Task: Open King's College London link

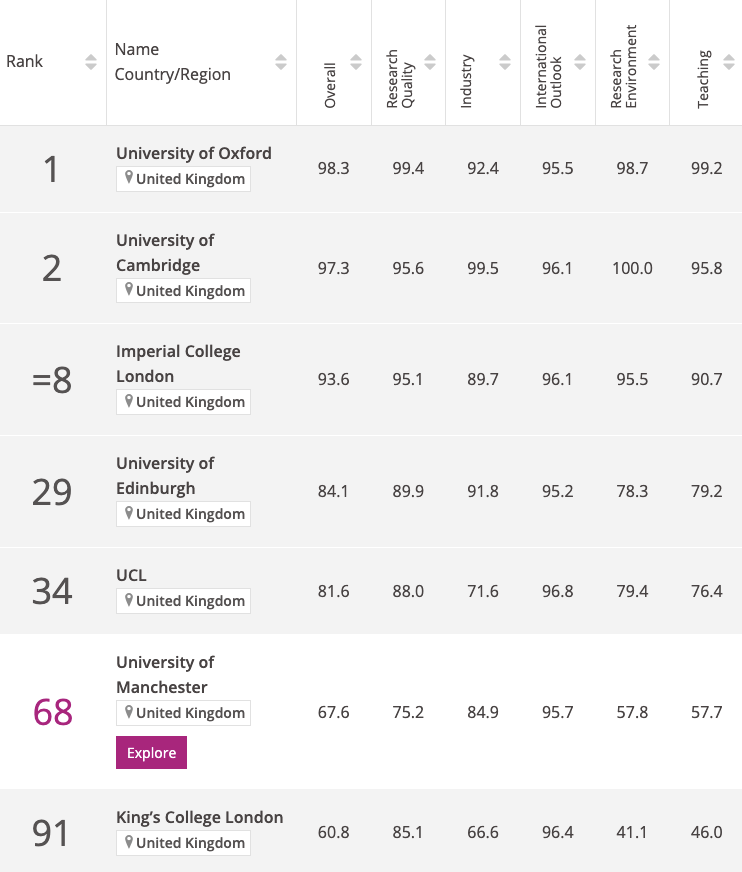Action: click(200, 817)
